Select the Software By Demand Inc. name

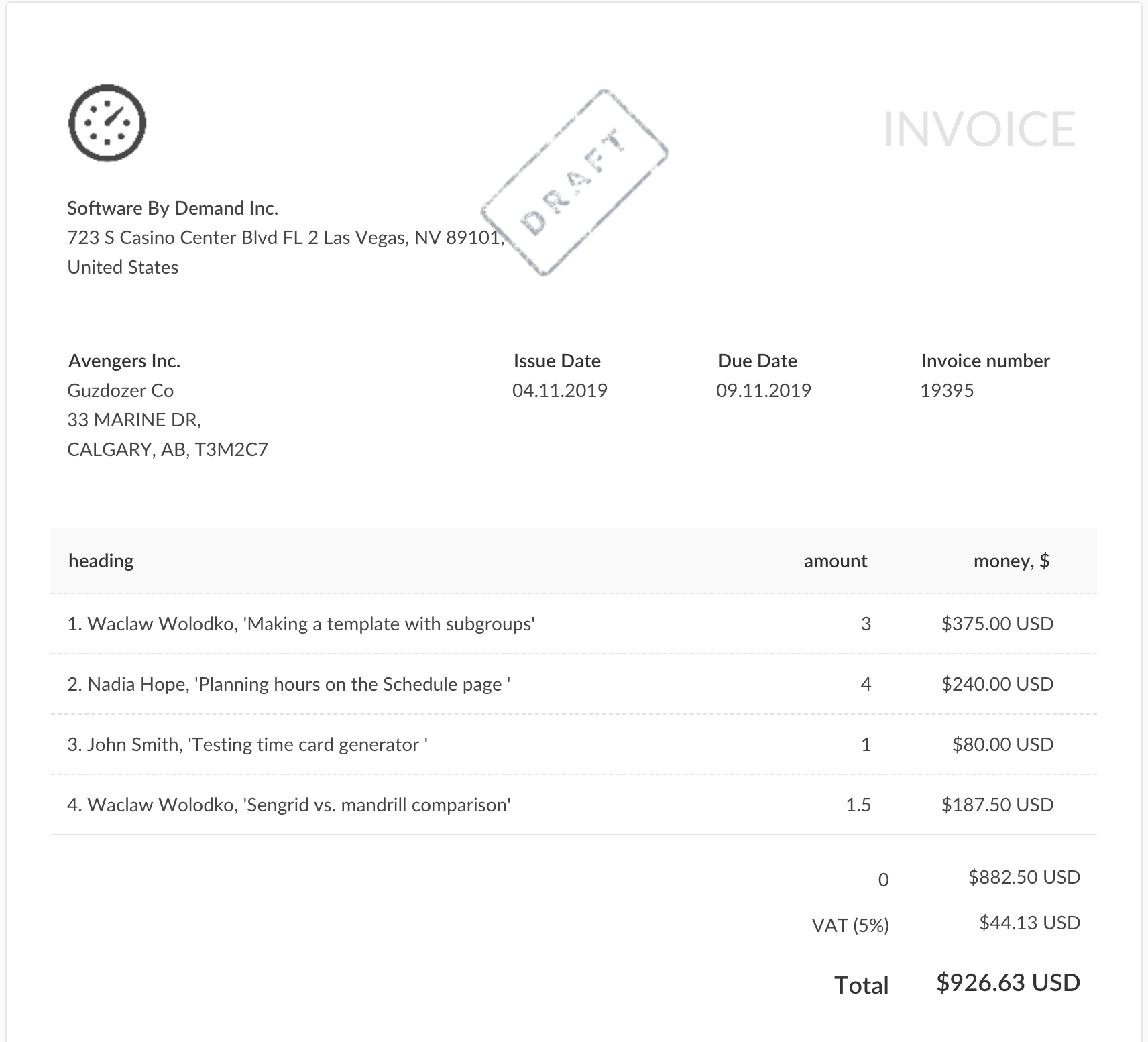(172, 209)
